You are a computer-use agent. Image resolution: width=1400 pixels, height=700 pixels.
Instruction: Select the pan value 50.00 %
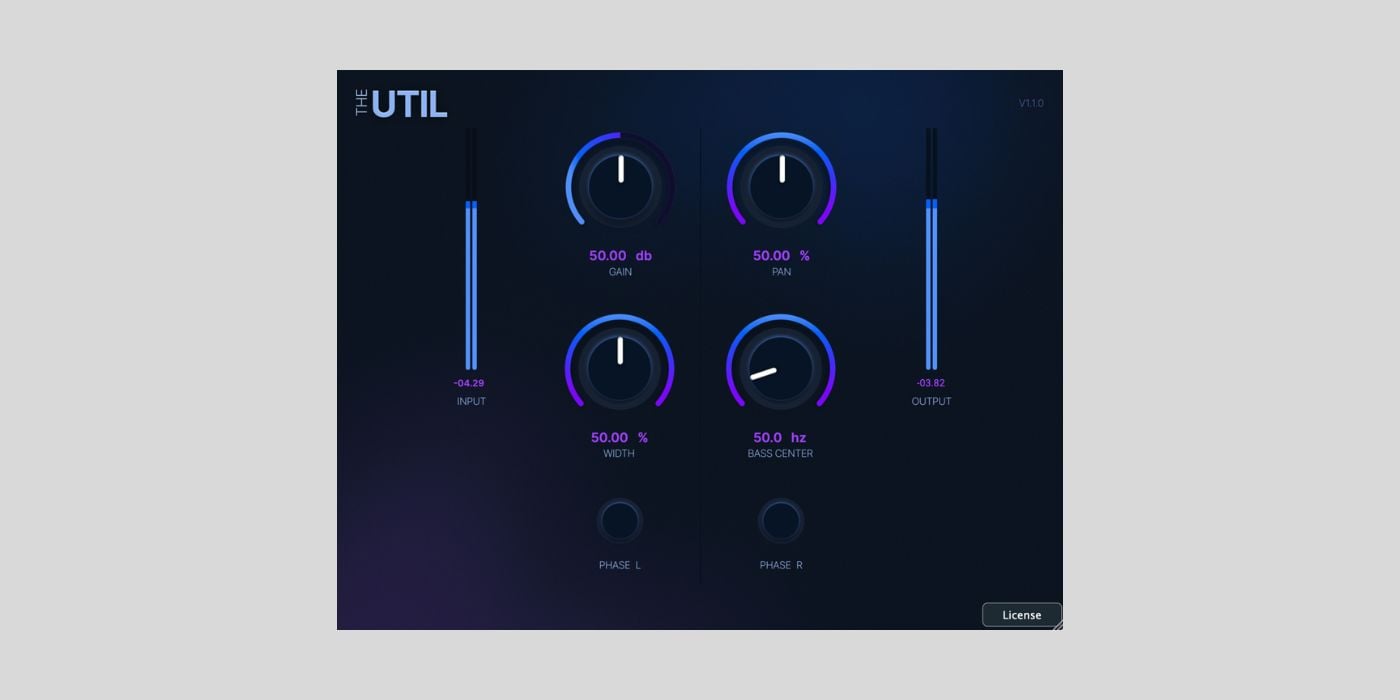781,256
